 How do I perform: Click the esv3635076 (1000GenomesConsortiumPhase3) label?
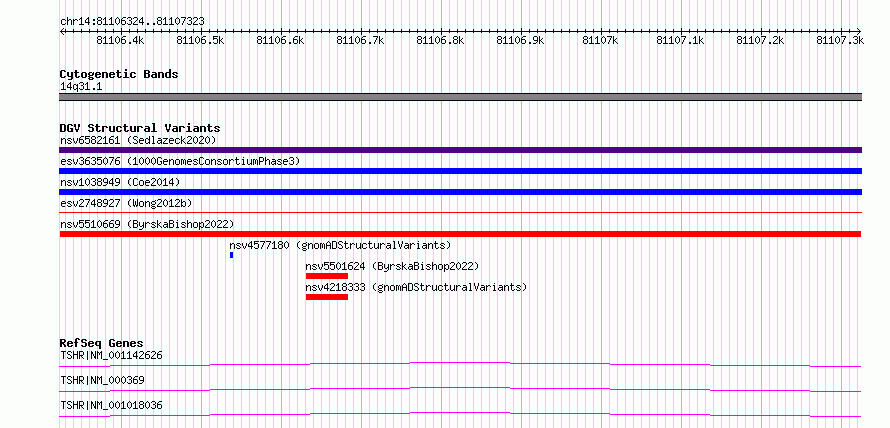click(180, 161)
